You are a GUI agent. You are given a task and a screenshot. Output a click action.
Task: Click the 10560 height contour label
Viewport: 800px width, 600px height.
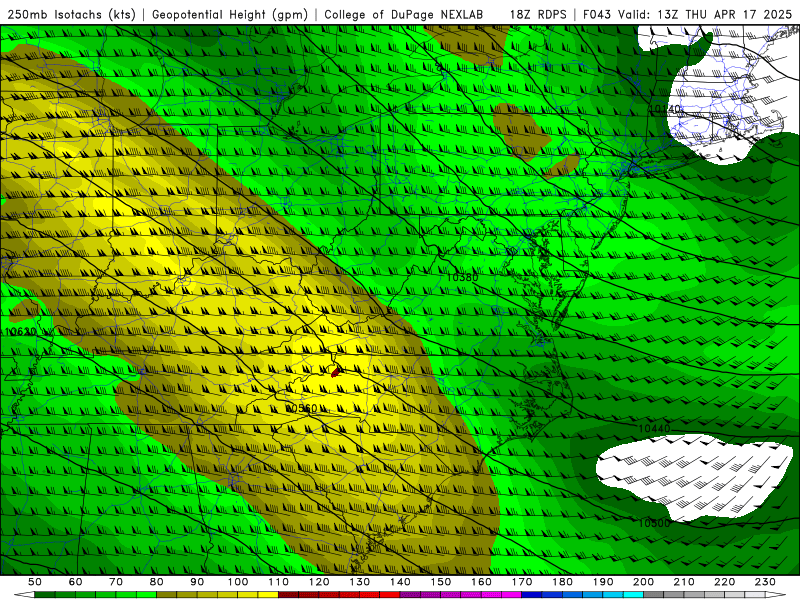301,408
